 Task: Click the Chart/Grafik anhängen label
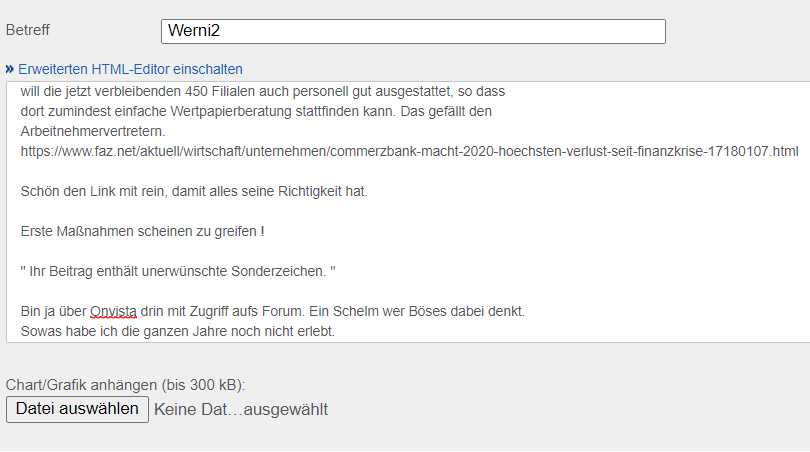(x=125, y=385)
